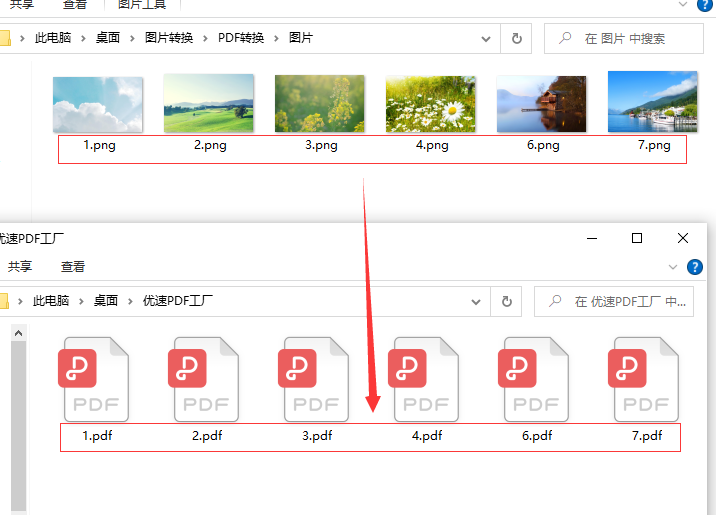The height and width of the screenshot is (515, 716).
Task: Open help in 图片 window
Action: pyautogui.click(x=705, y=5)
